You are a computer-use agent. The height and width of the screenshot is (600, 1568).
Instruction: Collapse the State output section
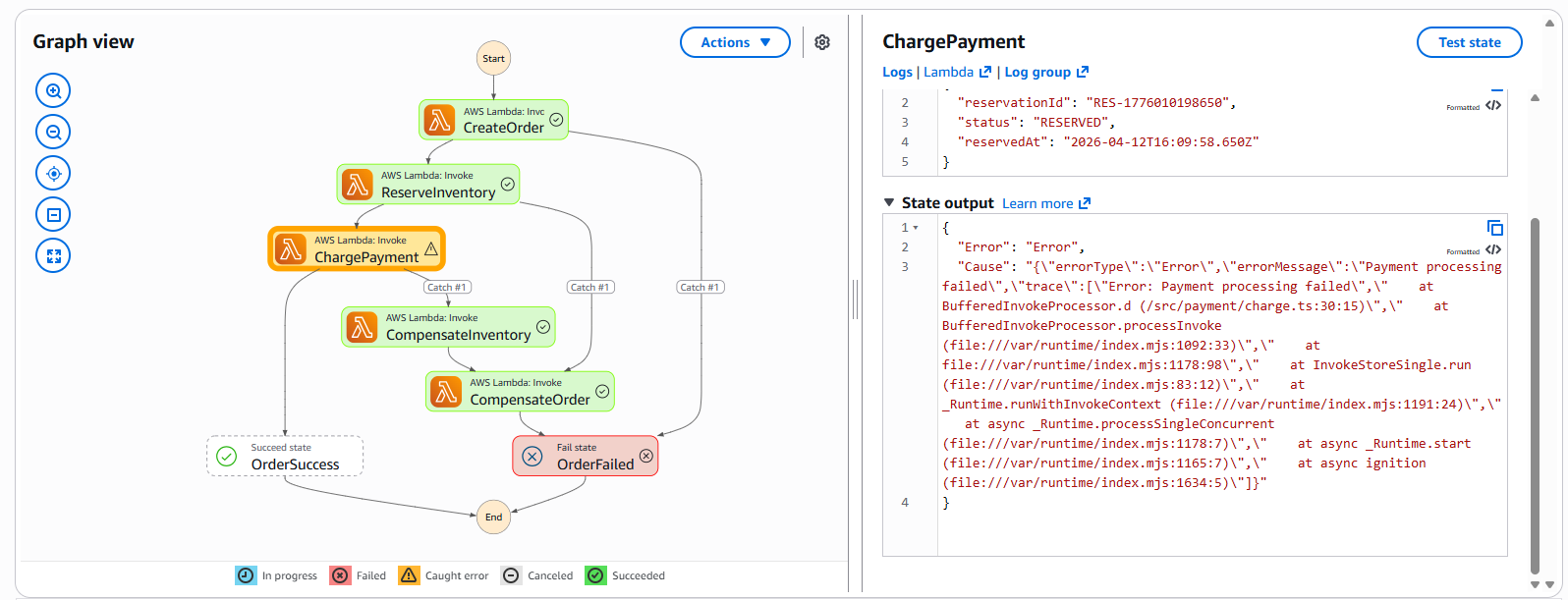(889, 203)
